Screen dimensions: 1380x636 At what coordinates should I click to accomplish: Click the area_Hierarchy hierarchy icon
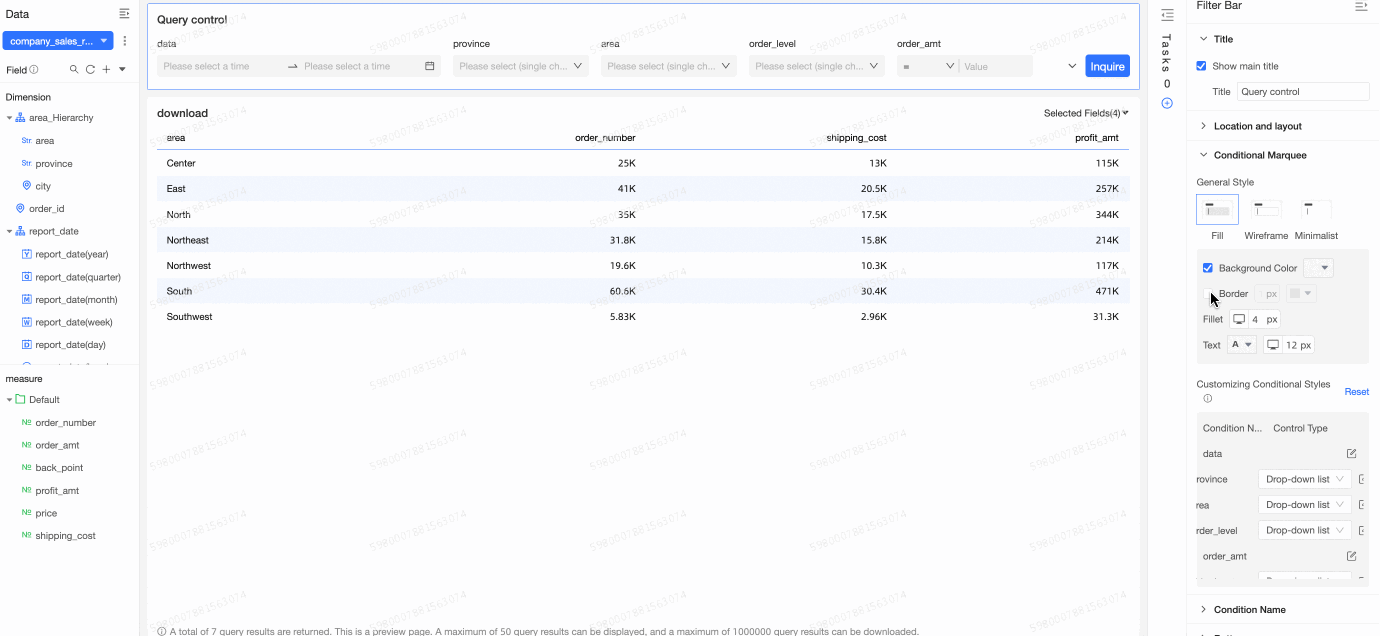20,118
